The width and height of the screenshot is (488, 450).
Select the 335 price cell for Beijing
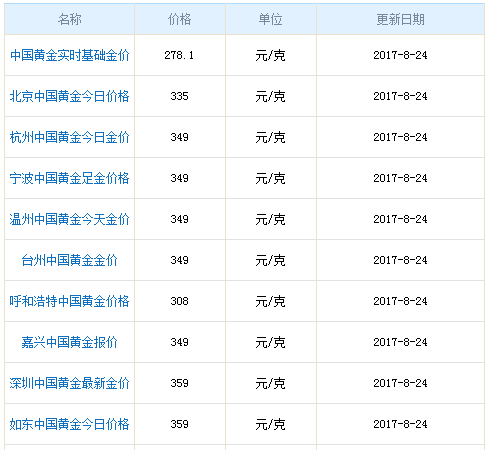180,96
